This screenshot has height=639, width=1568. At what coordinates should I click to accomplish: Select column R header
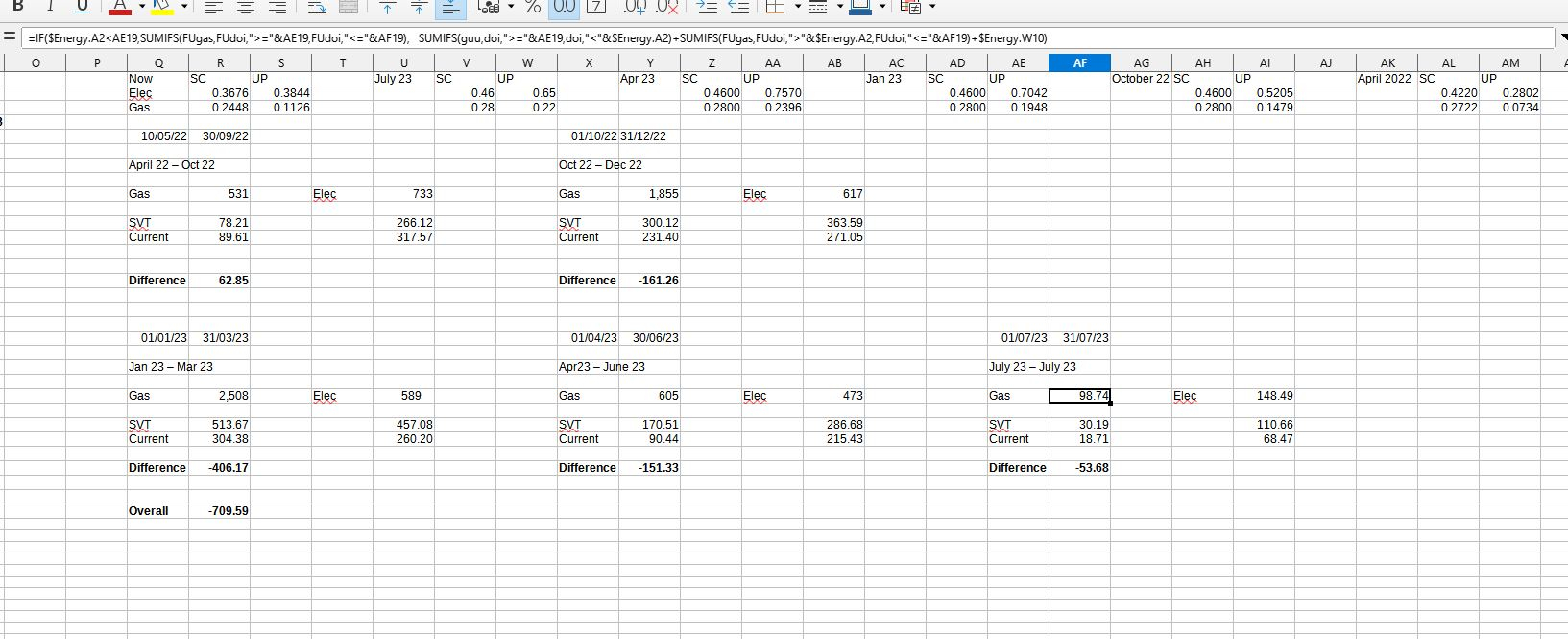tap(220, 62)
